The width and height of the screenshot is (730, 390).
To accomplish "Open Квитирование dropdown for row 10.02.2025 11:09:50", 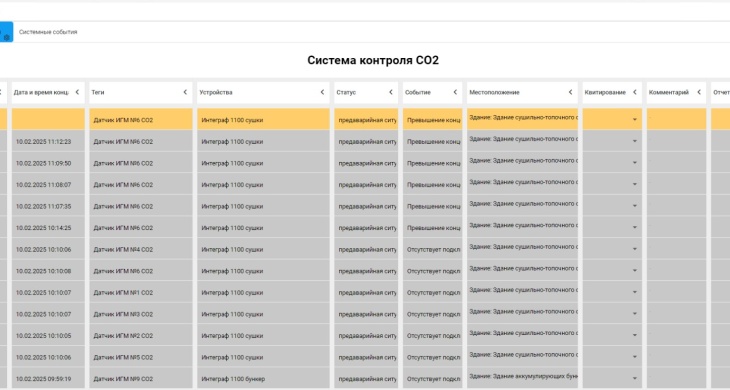I will click(x=634, y=163).
